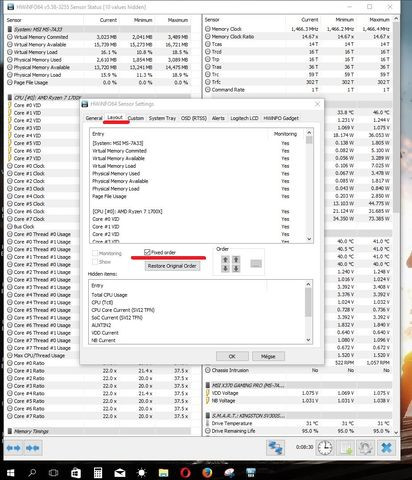Click scroll-down arrow of the Entry list scrollbar
The height and width of the screenshot is (480, 412).
pos(309,239)
